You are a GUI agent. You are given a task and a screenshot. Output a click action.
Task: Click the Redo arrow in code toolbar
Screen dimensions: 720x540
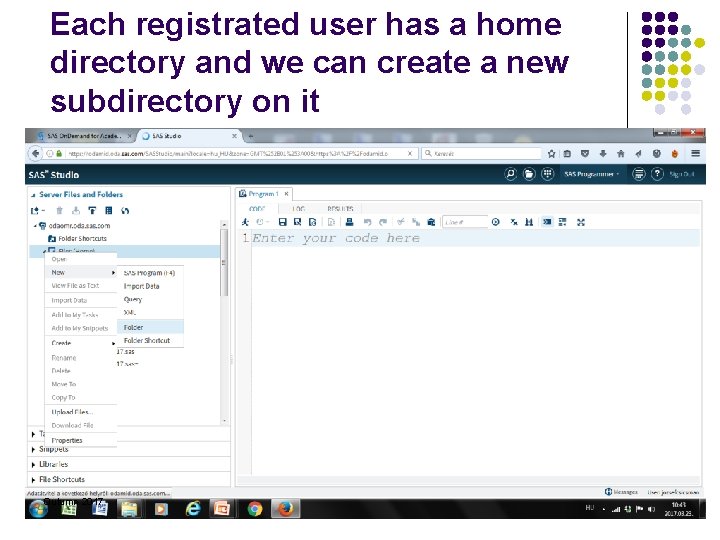[x=382, y=222]
